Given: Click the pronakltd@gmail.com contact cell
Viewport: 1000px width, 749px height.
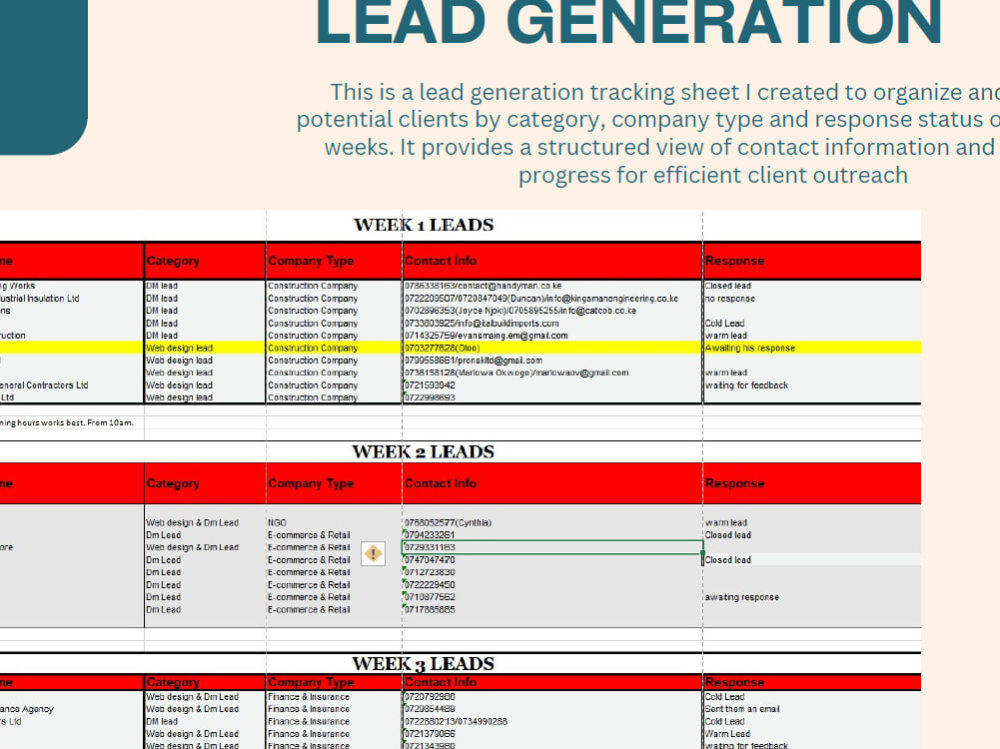Looking at the screenshot, I should point(552,360).
